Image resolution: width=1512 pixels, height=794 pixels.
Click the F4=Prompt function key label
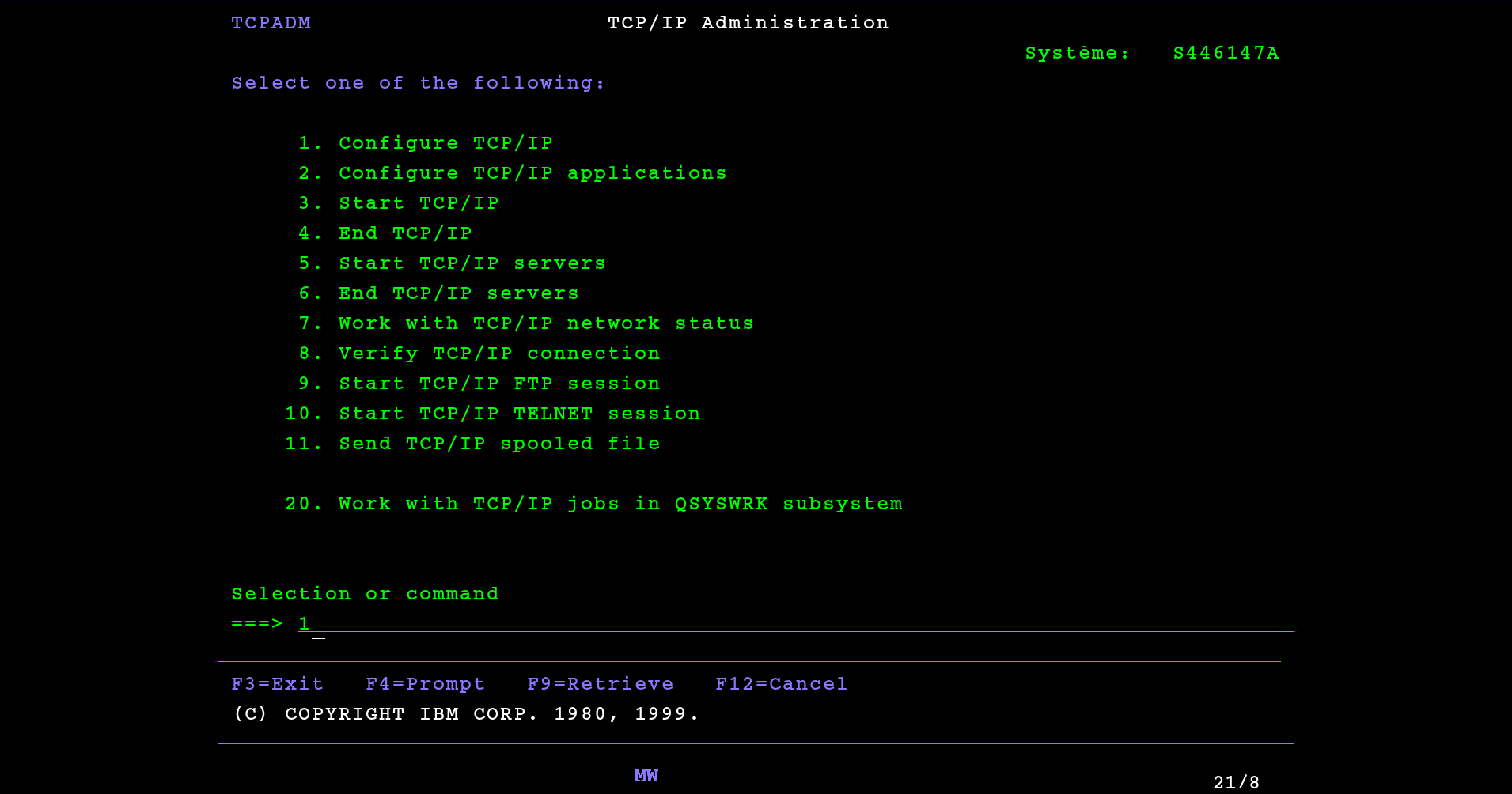[425, 683]
